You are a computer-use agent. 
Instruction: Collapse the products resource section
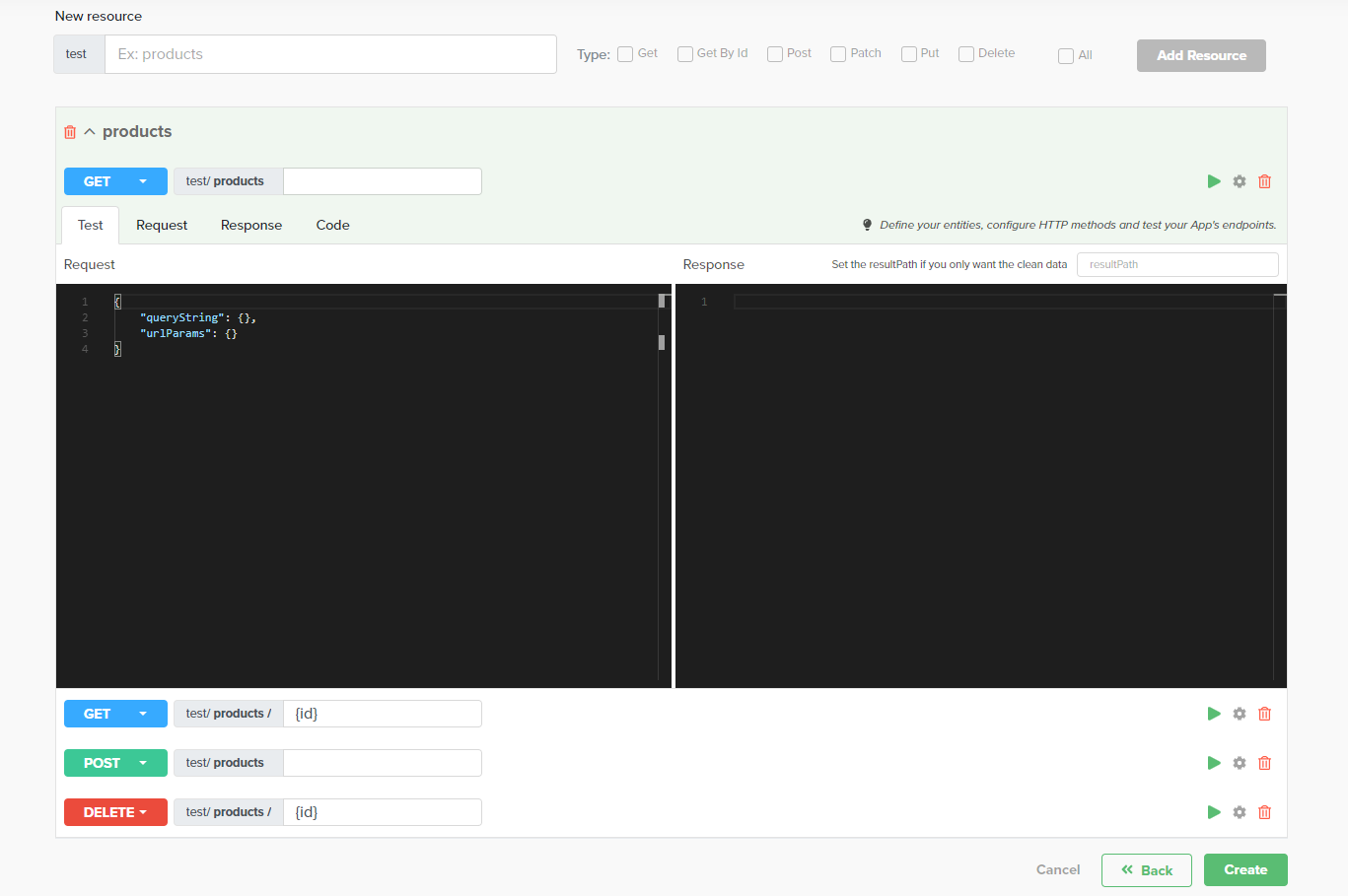[x=90, y=132]
